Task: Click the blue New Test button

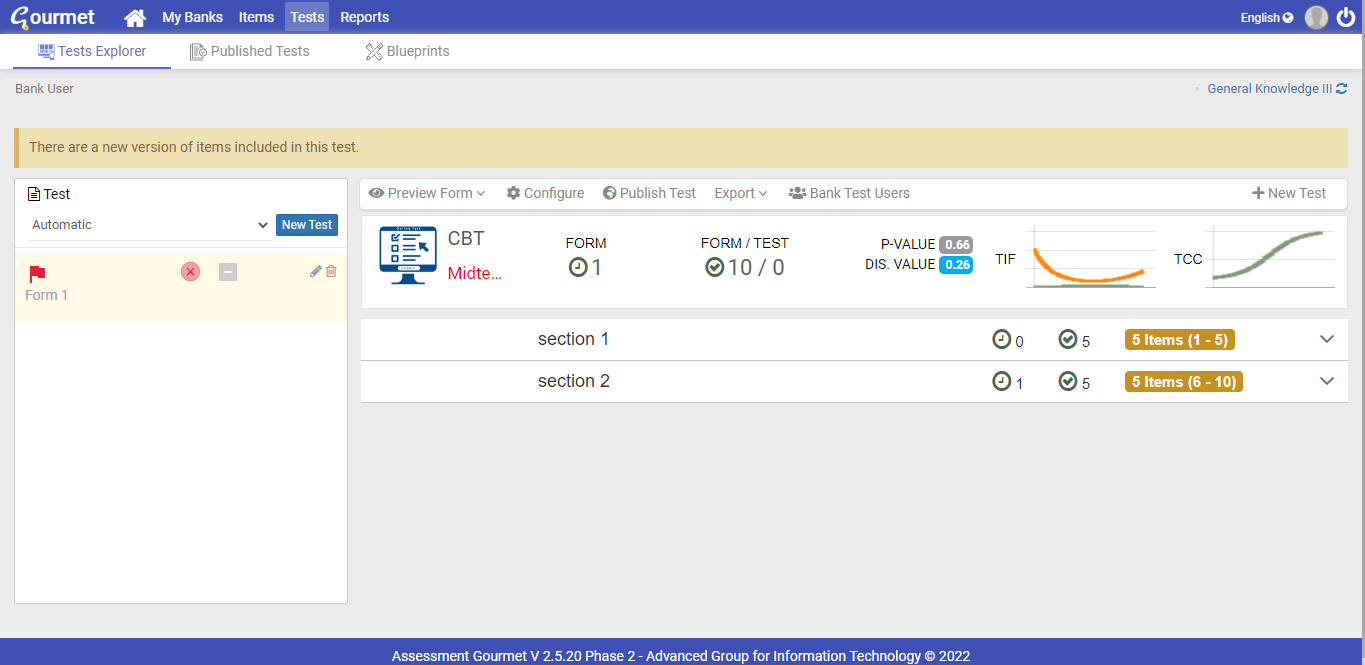Action: pos(306,225)
